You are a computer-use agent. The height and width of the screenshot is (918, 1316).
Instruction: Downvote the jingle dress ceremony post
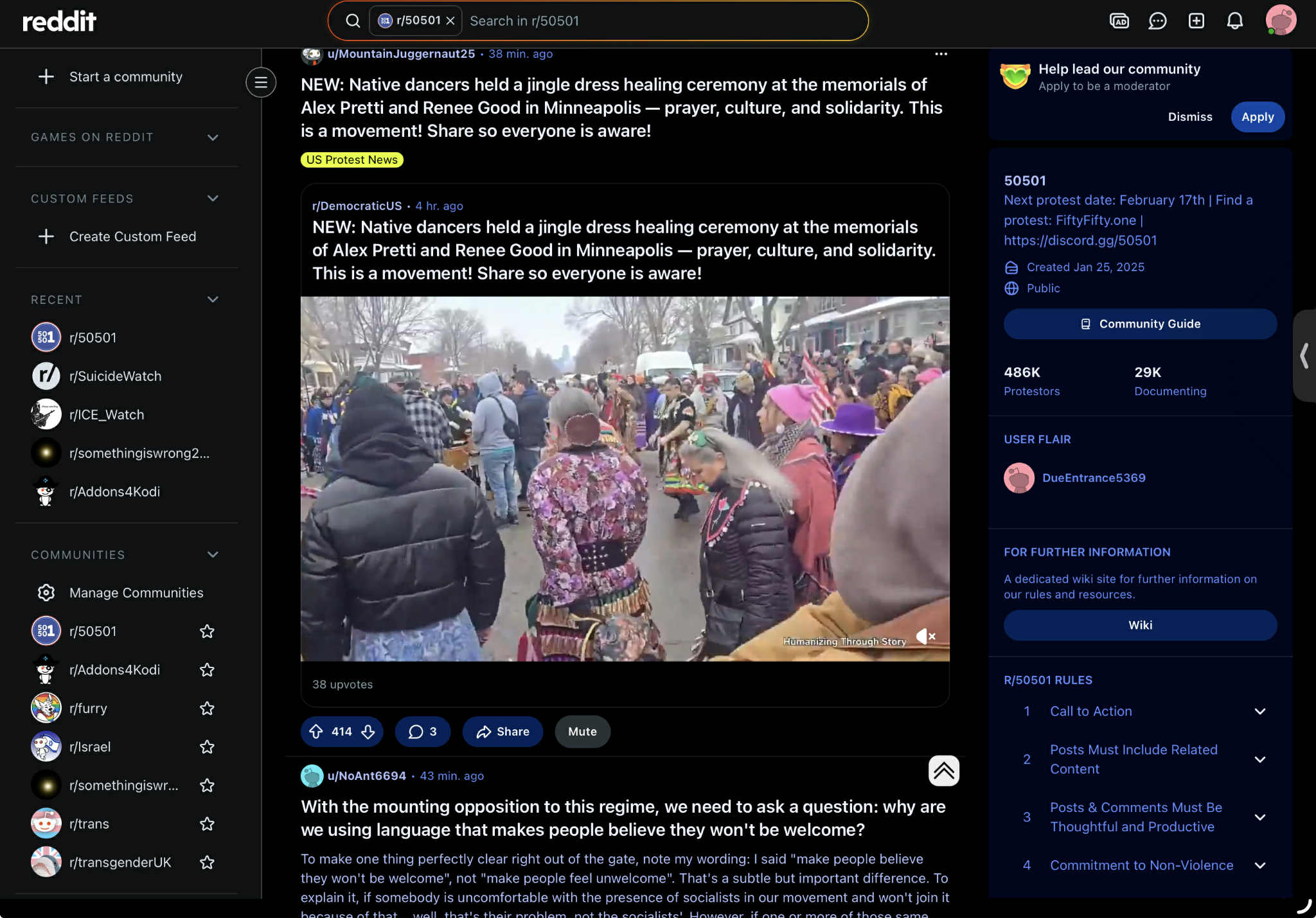click(368, 732)
